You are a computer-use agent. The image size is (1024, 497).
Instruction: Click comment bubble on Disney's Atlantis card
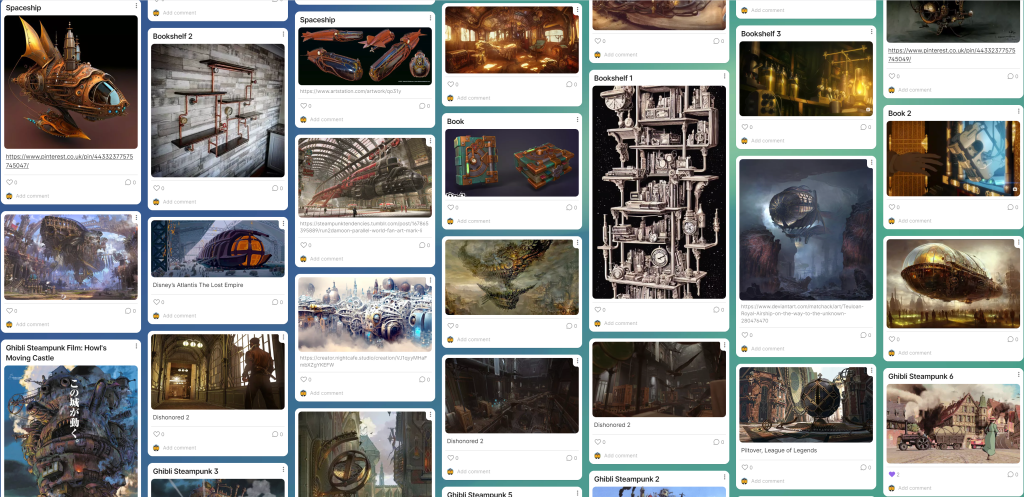coord(276,302)
